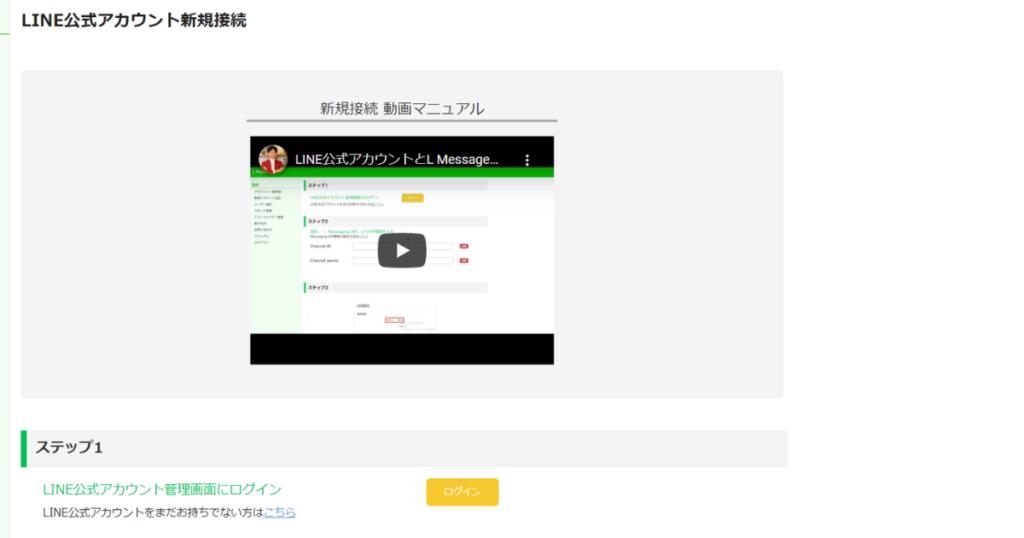Click the ステップ2 header inside the video preview
This screenshot has width=1024, height=538.
click(396, 221)
